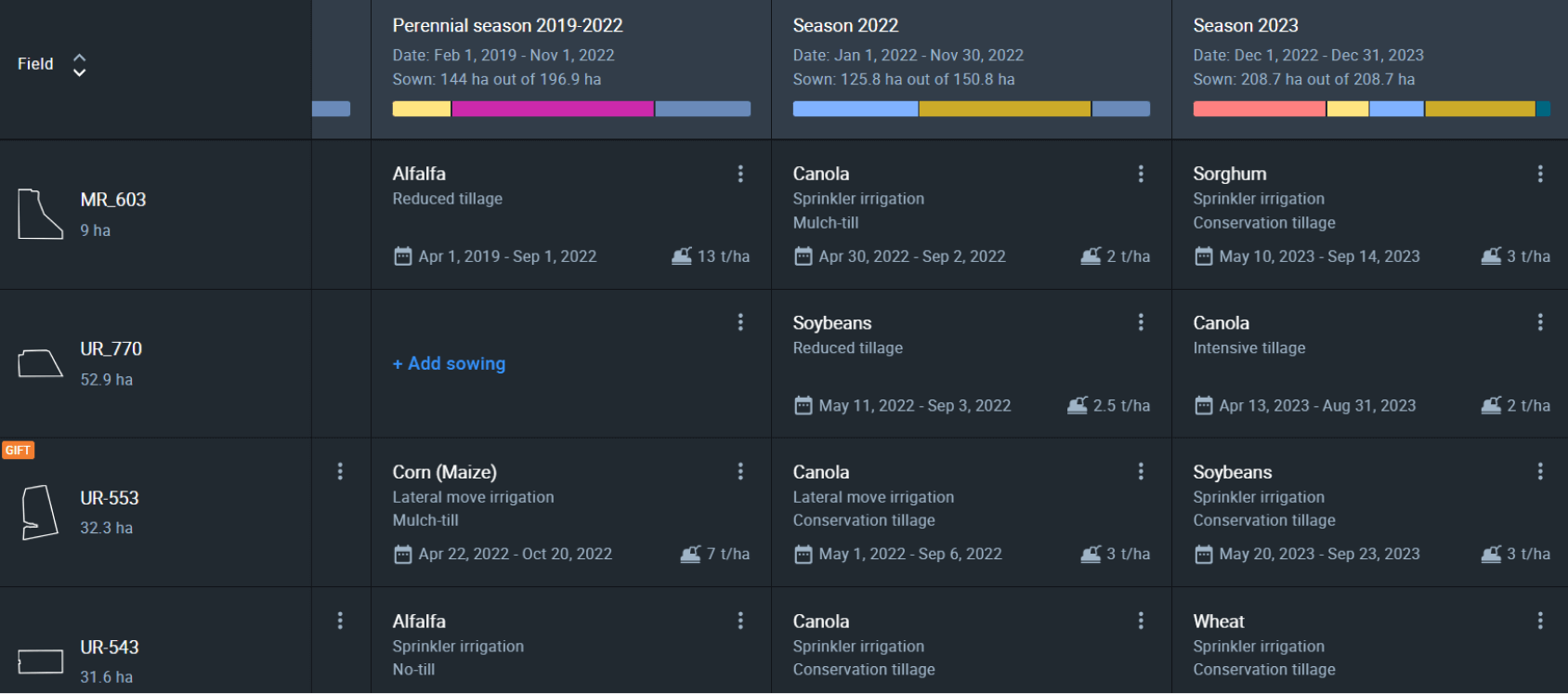Click the UR-553 field outline thumbnail

[40, 512]
